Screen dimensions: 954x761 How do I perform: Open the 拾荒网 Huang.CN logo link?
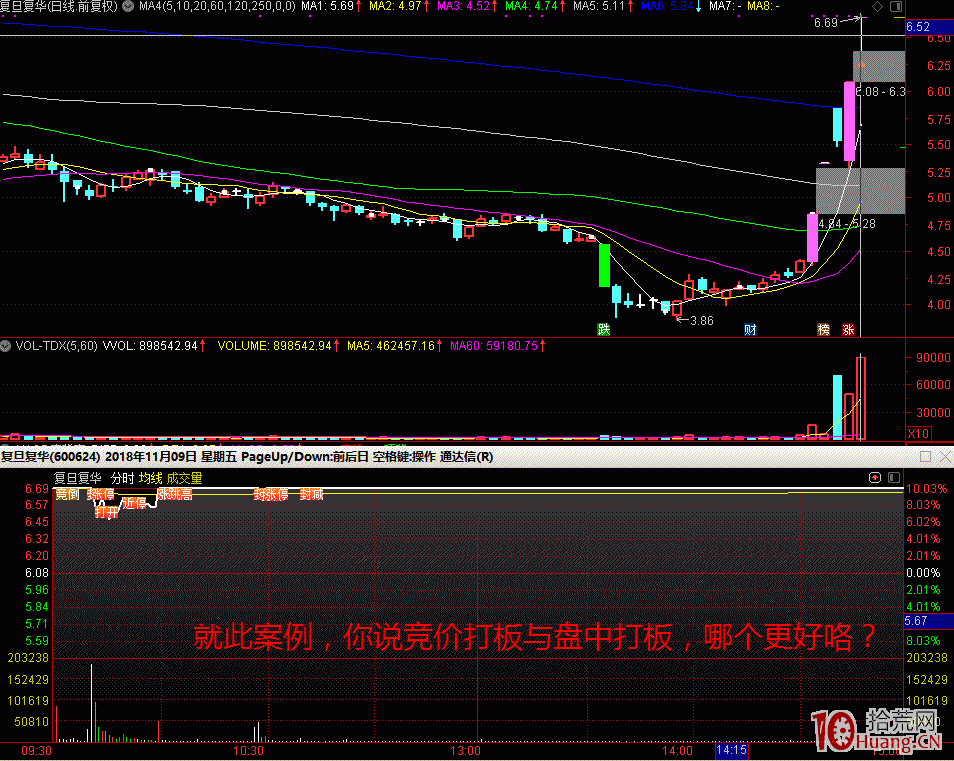pos(880,722)
